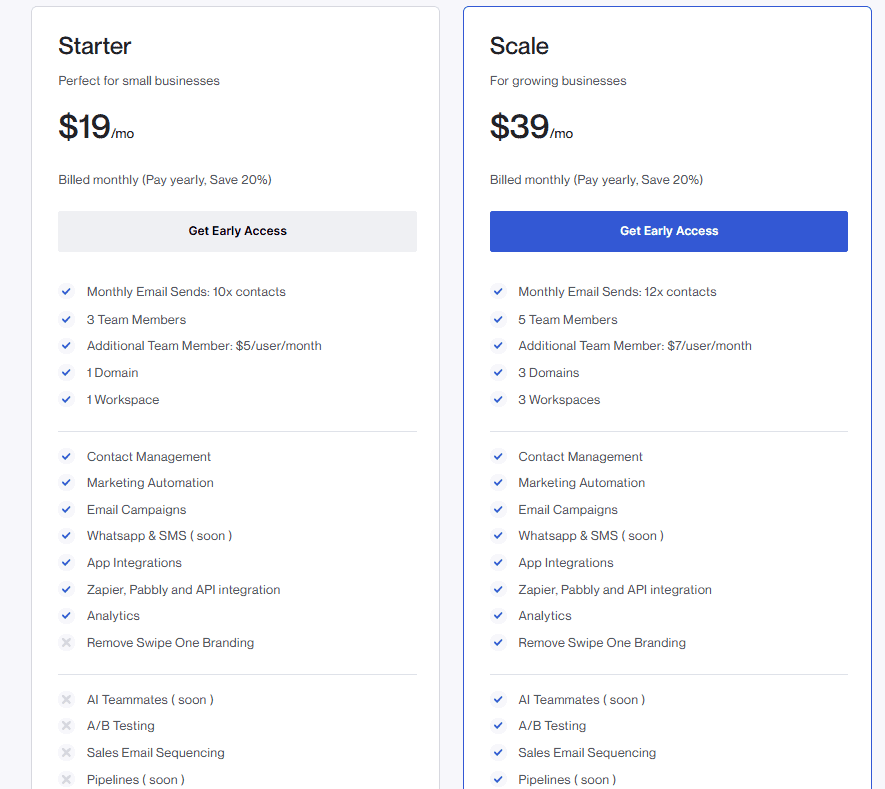Click the Scale plan Get Early Access button
This screenshot has height=789, width=885.
(x=668, y=231)
